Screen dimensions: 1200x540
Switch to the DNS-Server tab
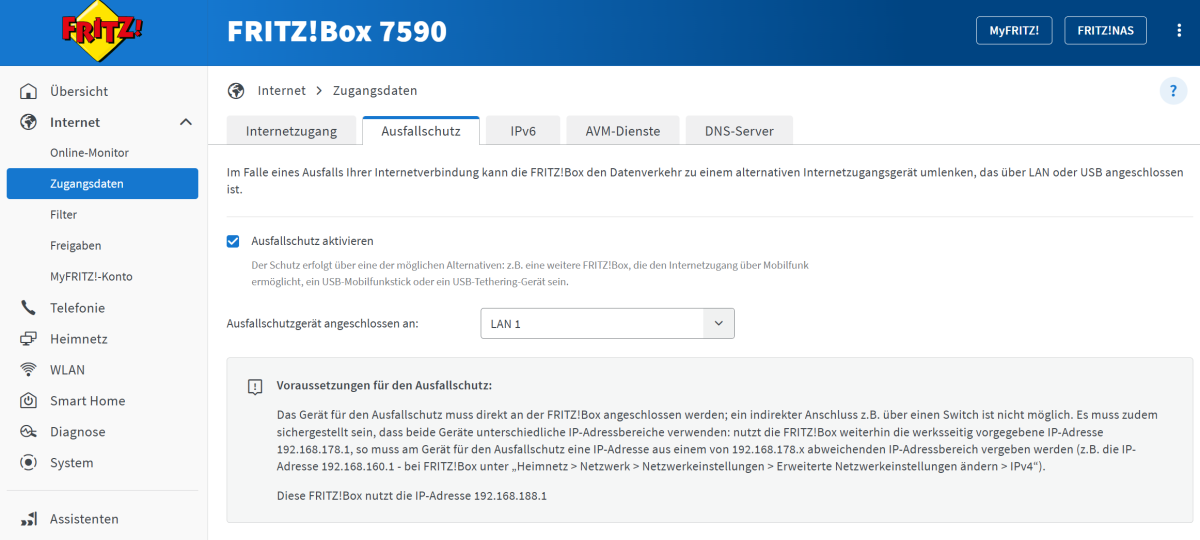pyautogui.click(x=739, y=131)
